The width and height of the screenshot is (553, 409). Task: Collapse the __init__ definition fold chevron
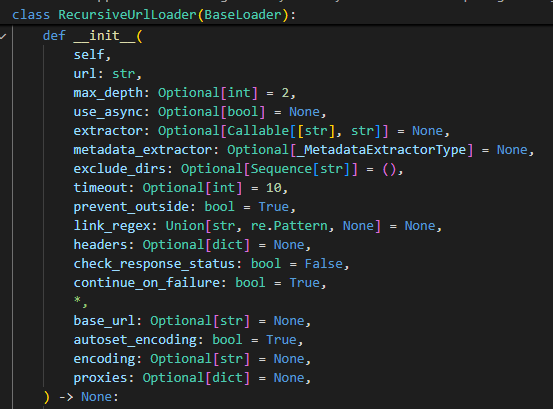coord(3,36)
